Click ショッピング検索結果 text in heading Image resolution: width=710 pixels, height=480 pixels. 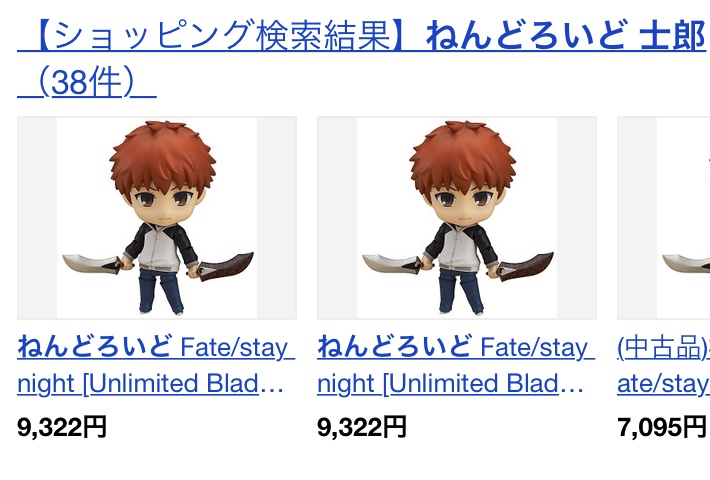[223, 35]
